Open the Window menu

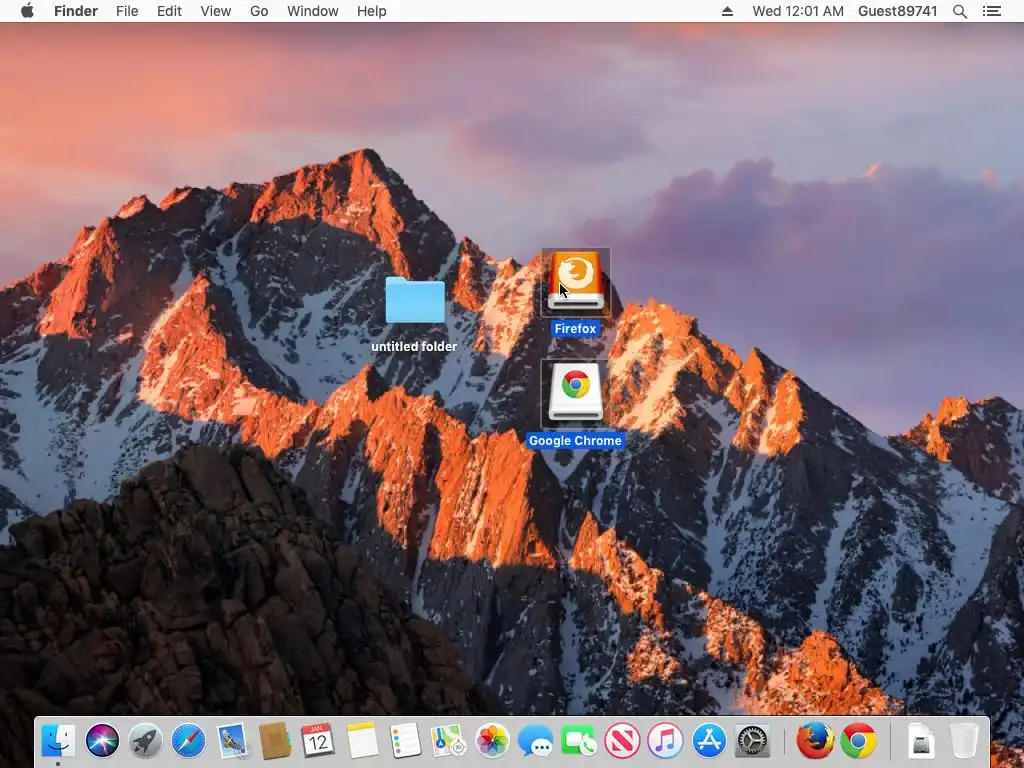313,11
